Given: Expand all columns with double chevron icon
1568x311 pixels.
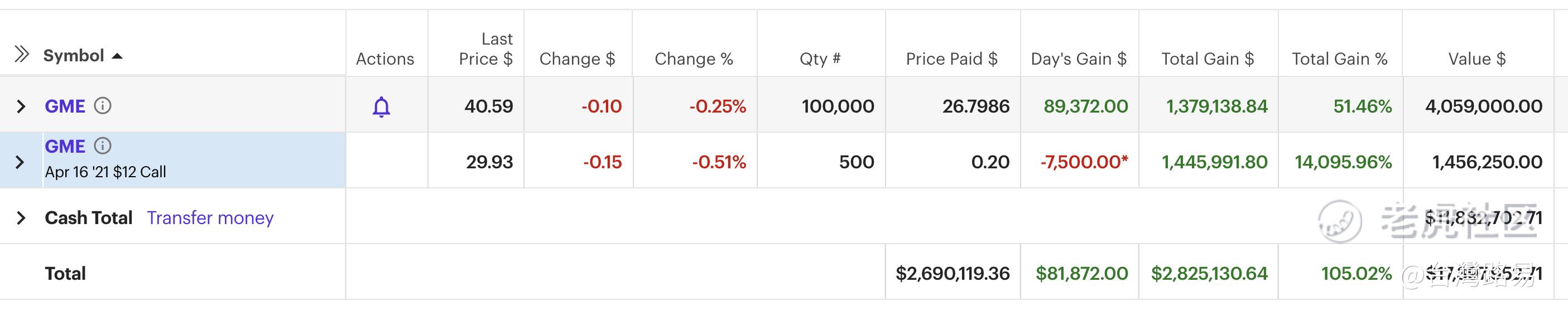Looking at the screenshot, I should (x=22, y=54).
